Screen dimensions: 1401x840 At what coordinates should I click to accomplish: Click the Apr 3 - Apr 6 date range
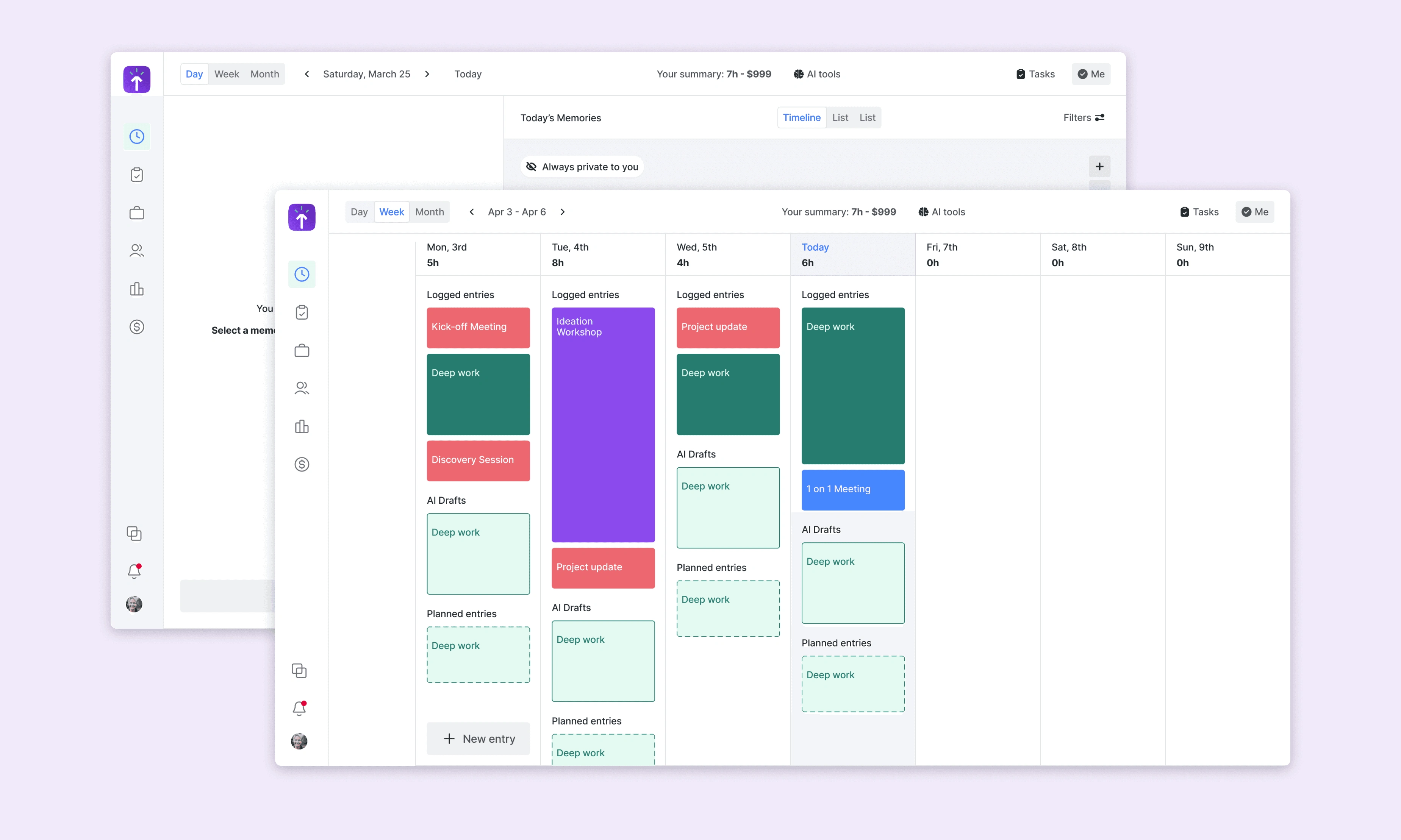pos(517,212)
